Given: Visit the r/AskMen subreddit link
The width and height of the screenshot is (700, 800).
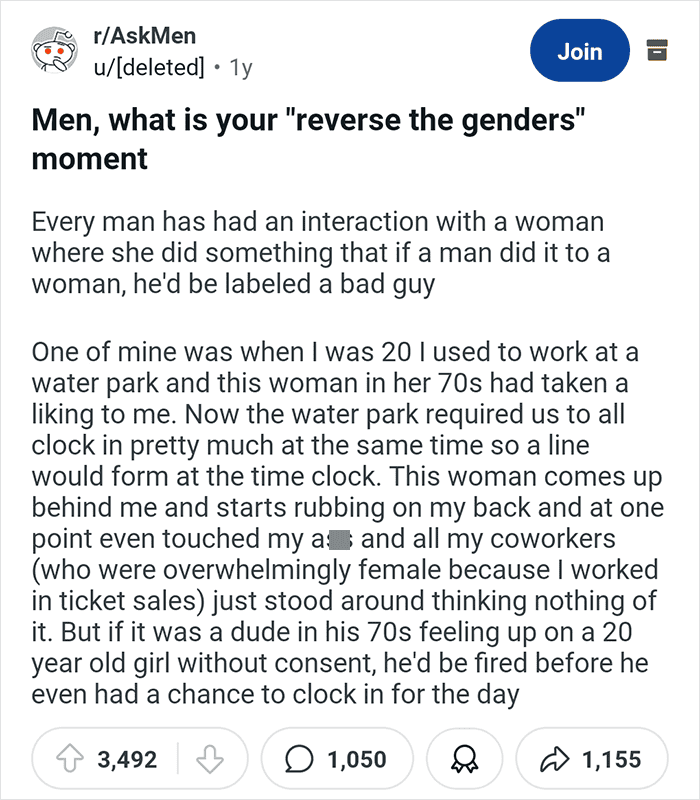Looking at the screenshot, I should pyautogui.click(x=145, y=36).
